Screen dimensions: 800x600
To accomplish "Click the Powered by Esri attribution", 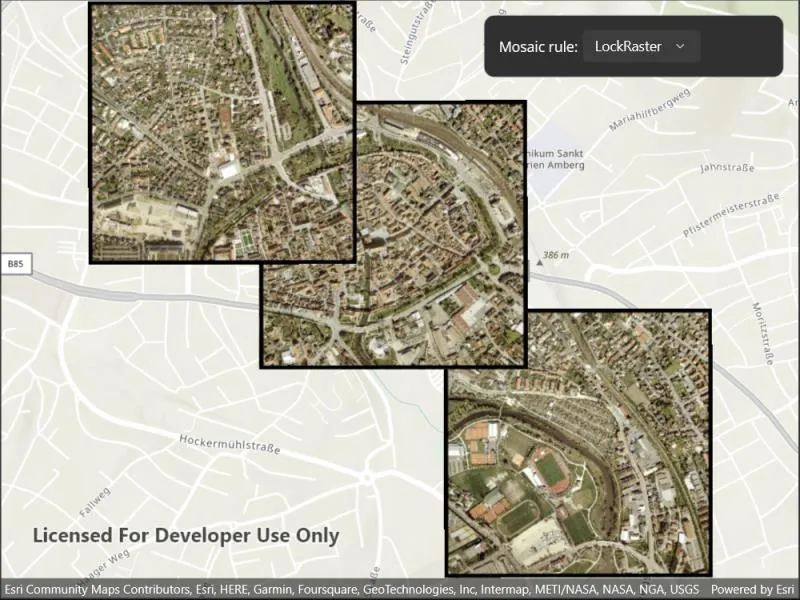I will pos(753,589).
